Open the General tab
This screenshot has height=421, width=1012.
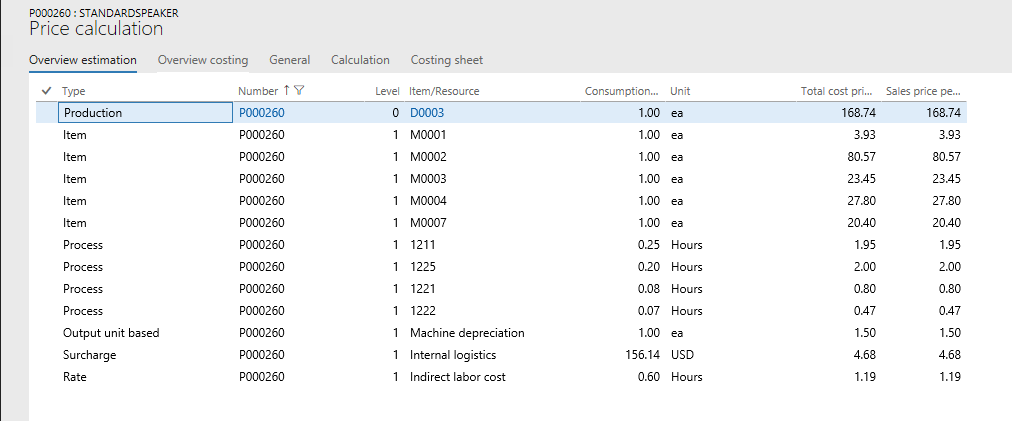coord(289,60)
